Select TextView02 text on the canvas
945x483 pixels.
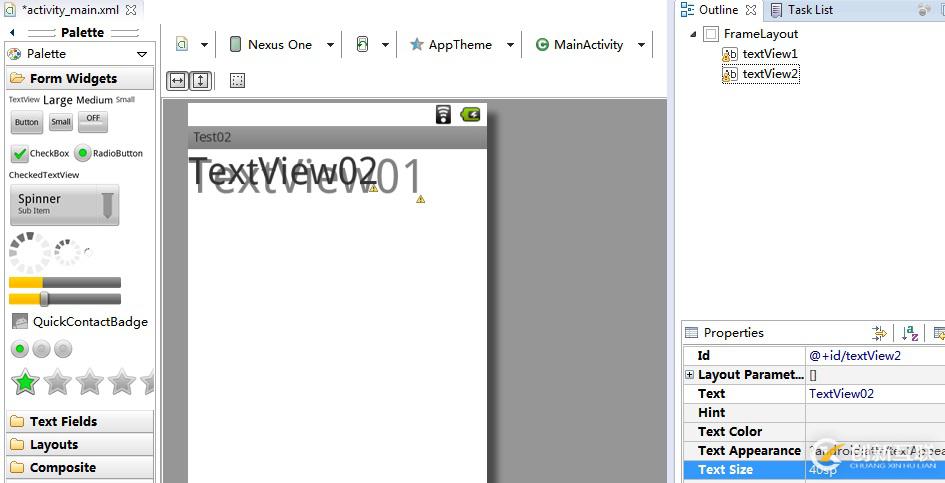point(283,171)
